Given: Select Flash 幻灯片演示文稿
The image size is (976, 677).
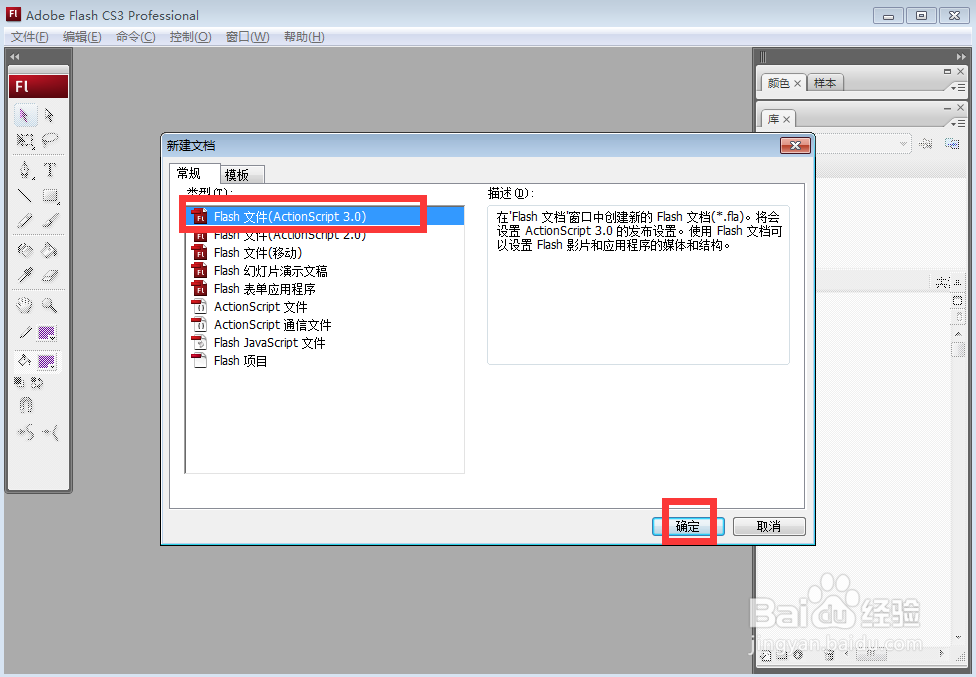Looking at the screenshot, I should pos(325,271).
